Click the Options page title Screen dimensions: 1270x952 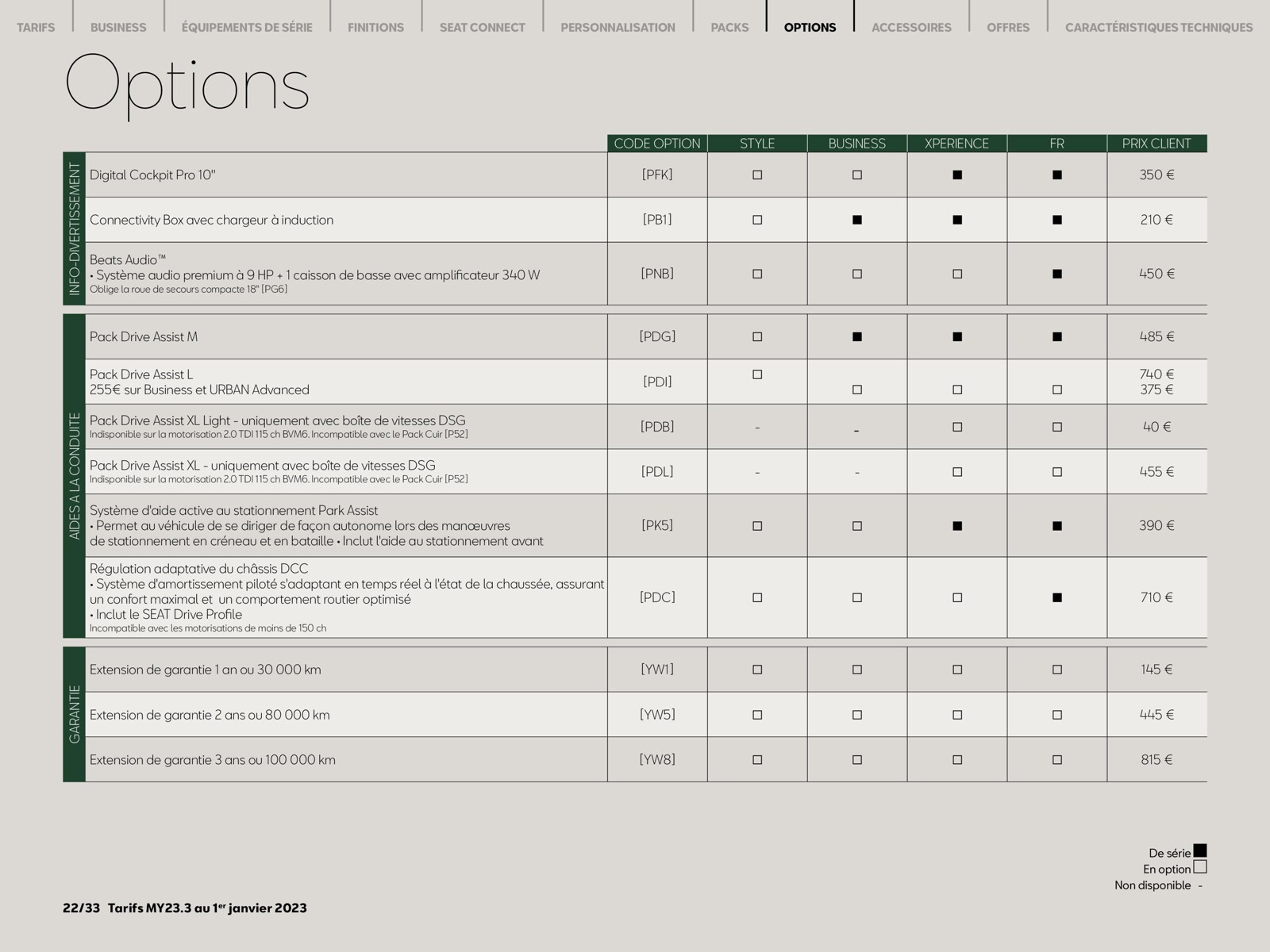click(x=187, y=85)
